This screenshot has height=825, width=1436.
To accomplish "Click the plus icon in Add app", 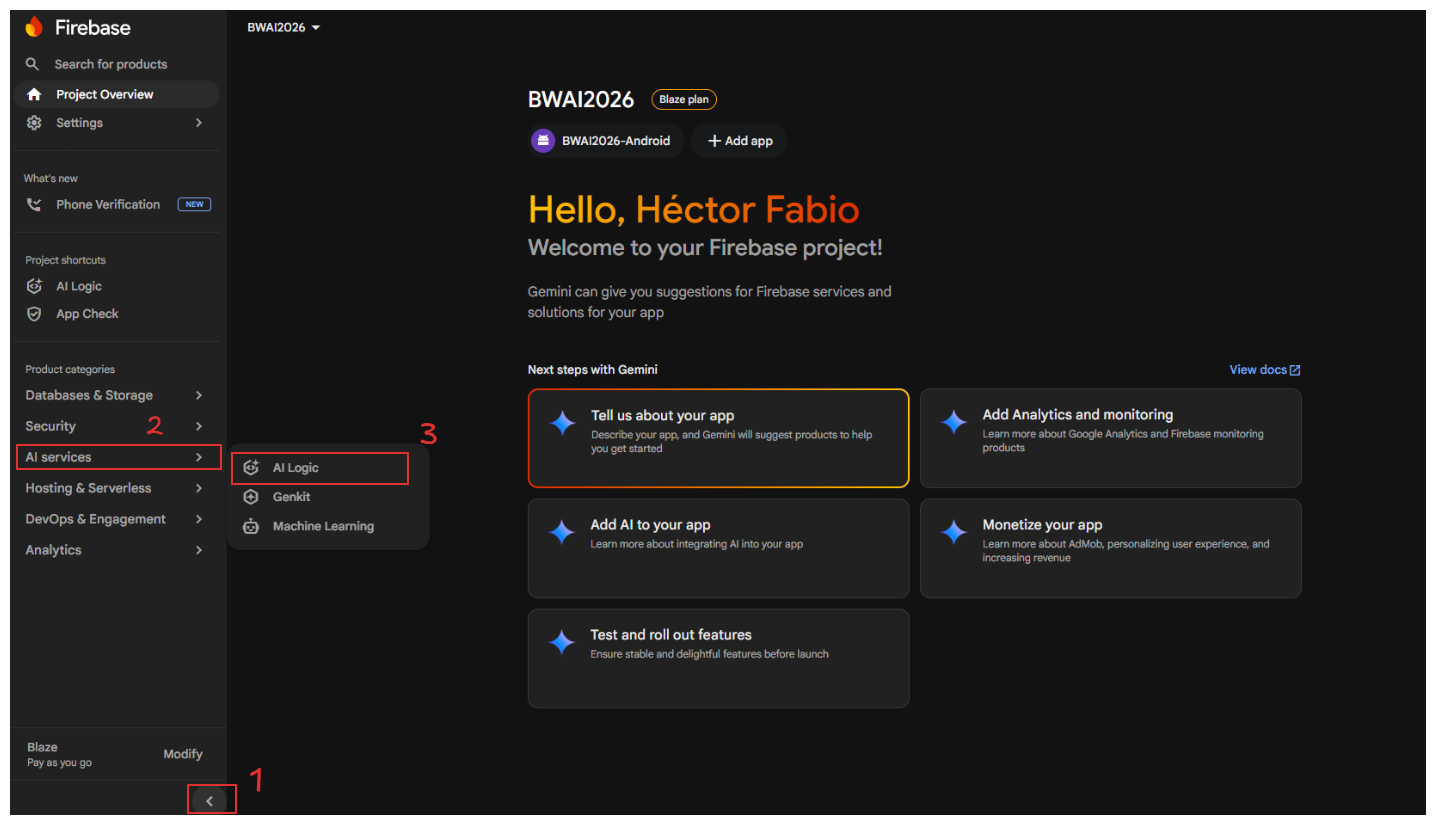I will tap(714, 141).
